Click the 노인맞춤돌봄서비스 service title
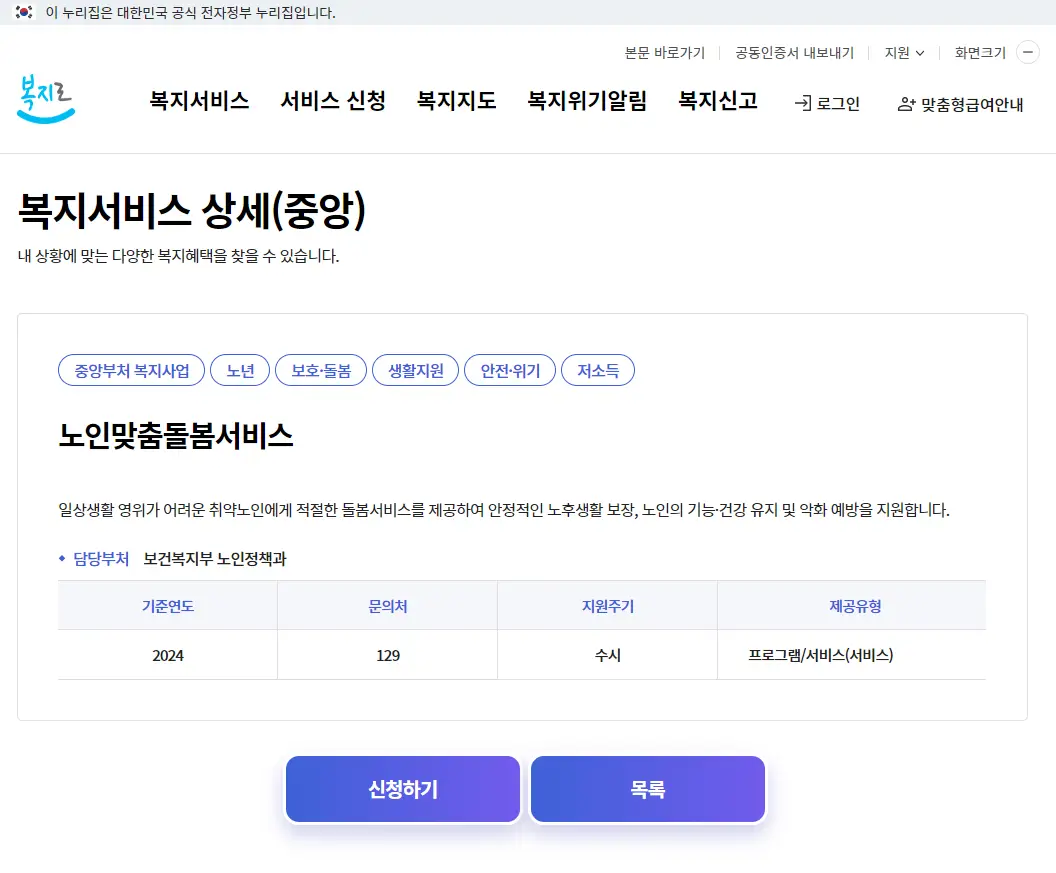Screen dimensions: 1056x873 [x=175, y=436]
